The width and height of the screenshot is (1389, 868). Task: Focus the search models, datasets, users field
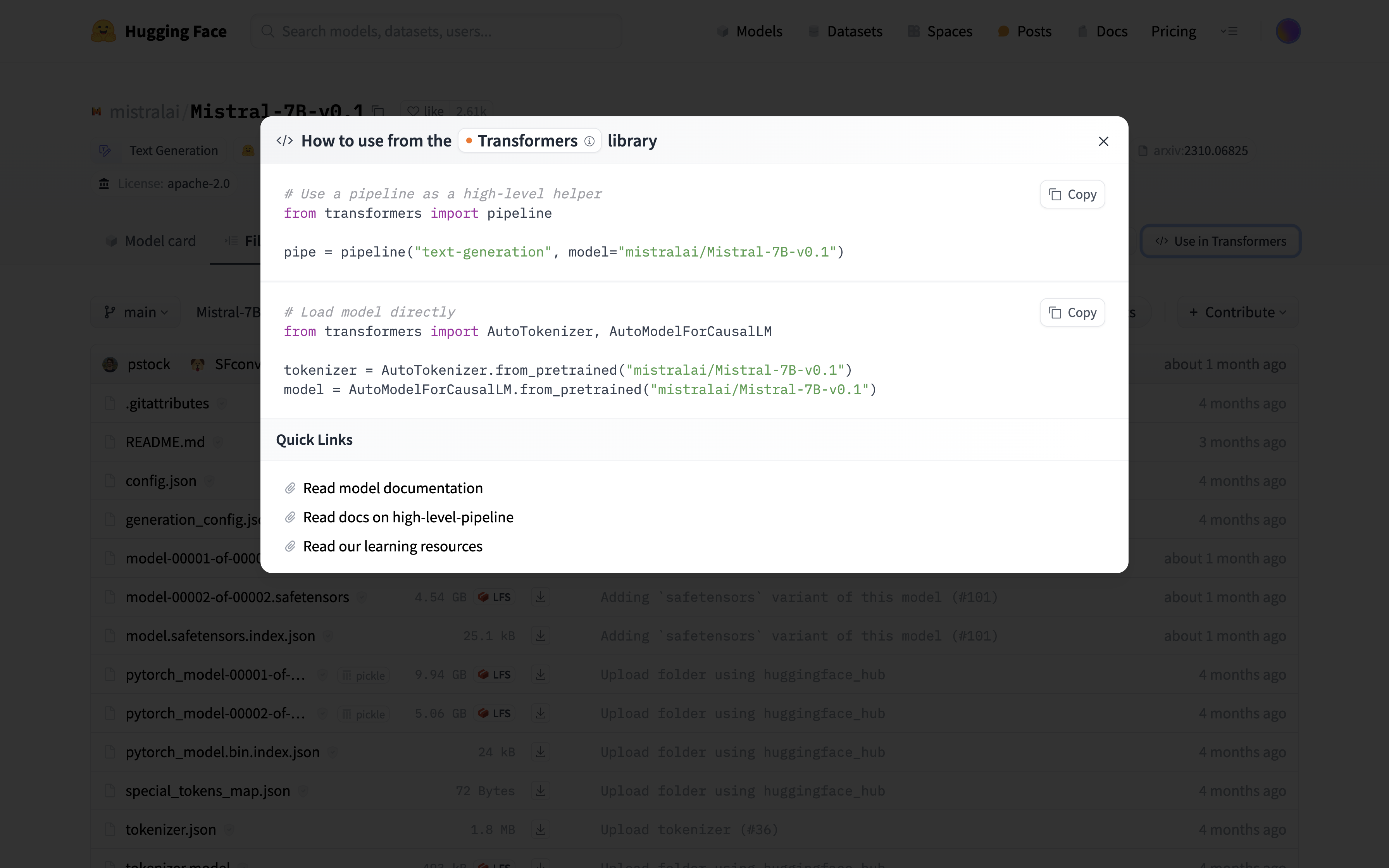click(436, 31)
